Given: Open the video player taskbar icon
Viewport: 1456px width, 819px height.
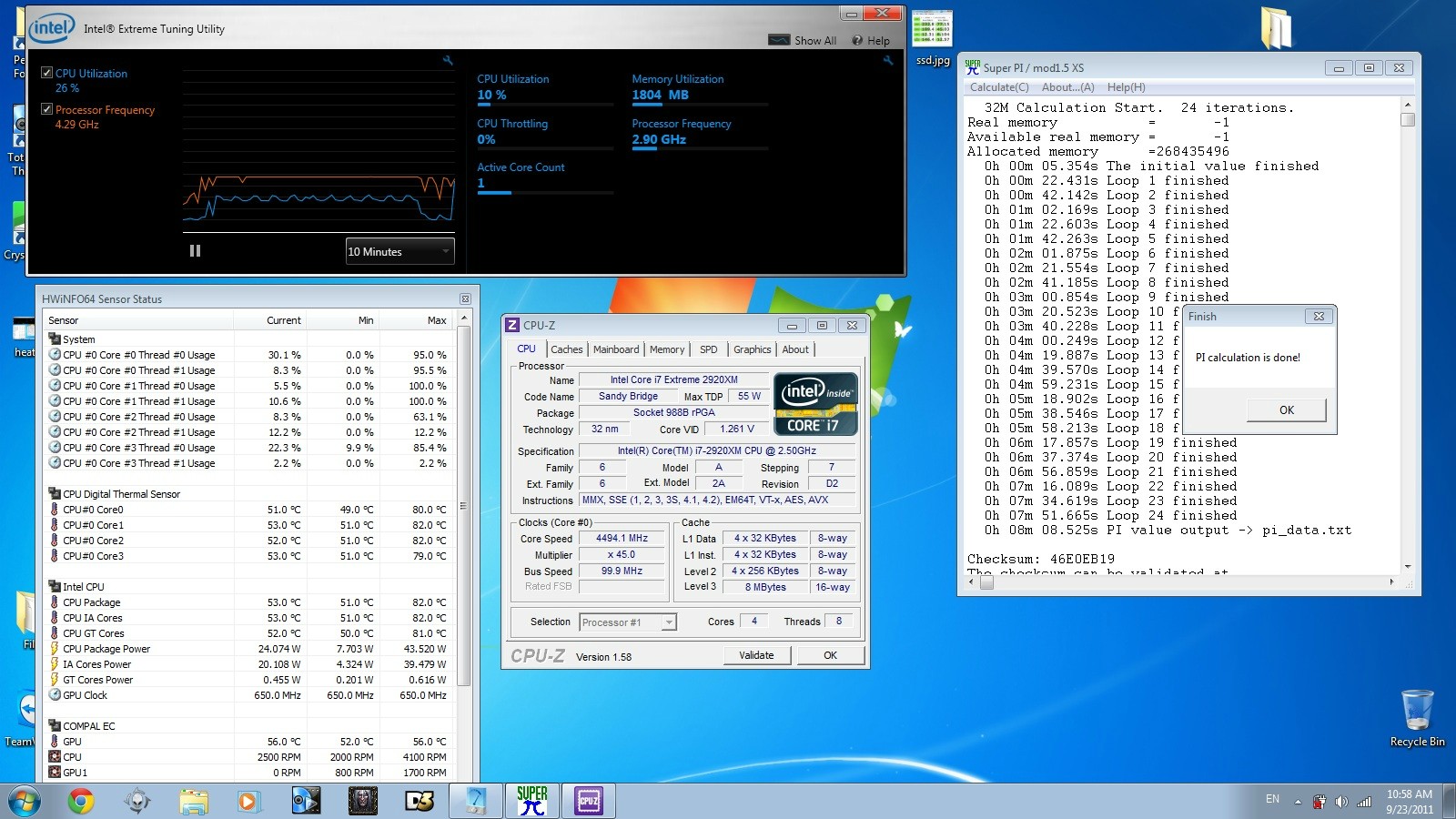Looking at the screenshot, I should click(306, 801).
